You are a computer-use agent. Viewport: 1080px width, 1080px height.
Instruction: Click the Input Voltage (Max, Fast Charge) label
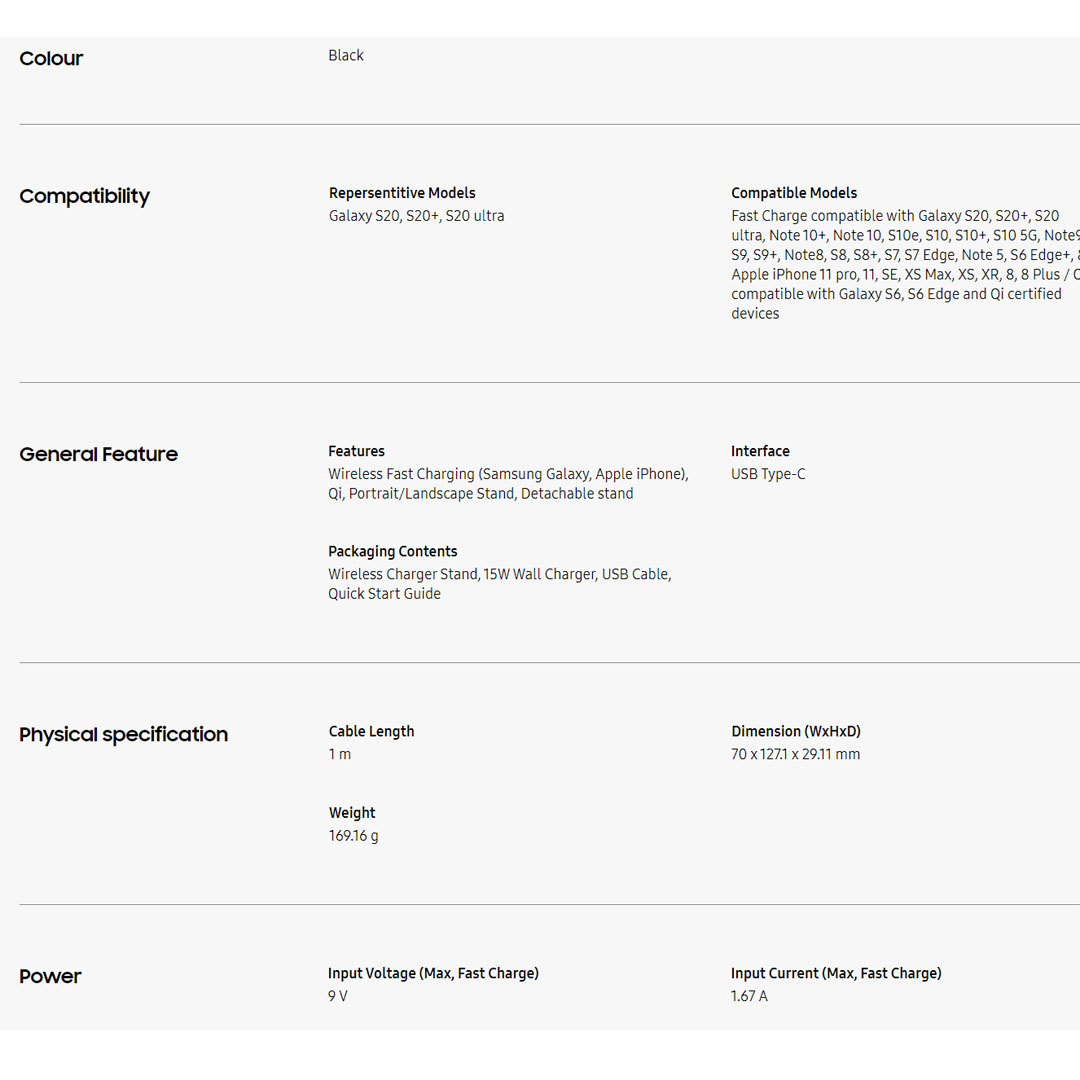433,973
